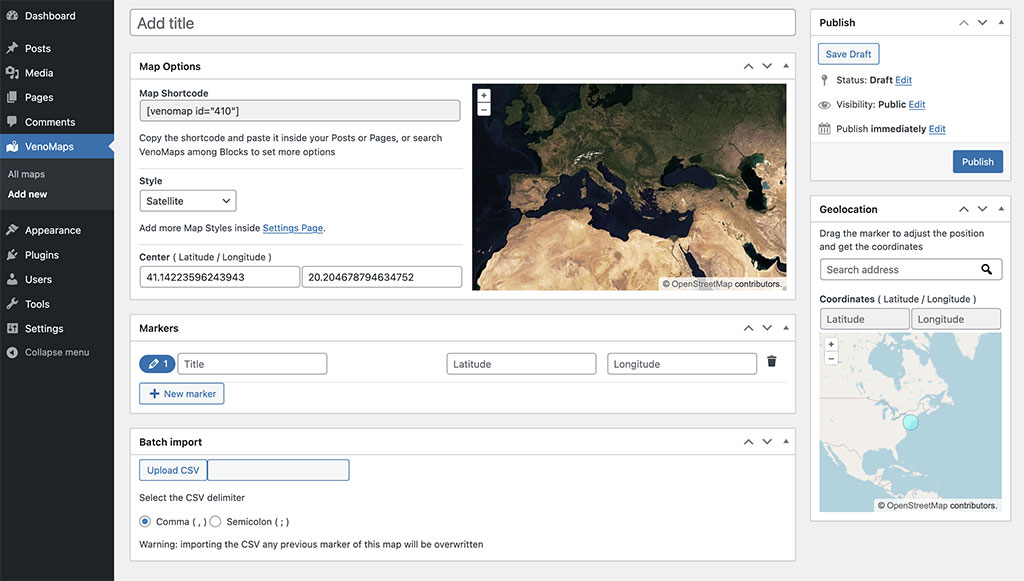
Task: Click the Upload CSV button
Action: click(x=173, y=470)
